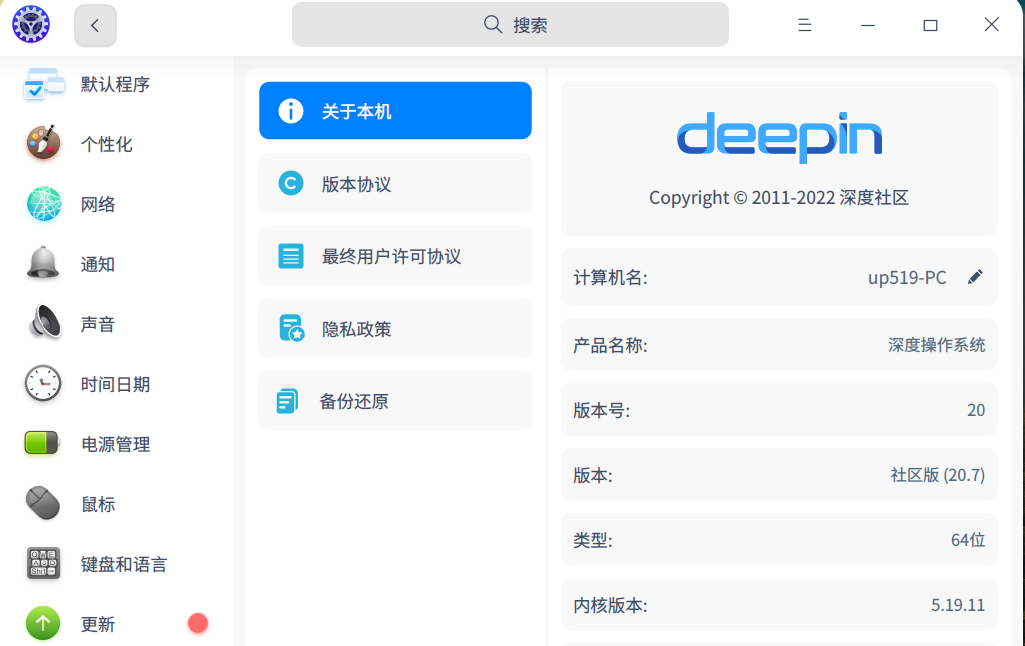Click the 个性化 label in sidebar
This screenshot has width=1025, height=646.
point(107,144)
